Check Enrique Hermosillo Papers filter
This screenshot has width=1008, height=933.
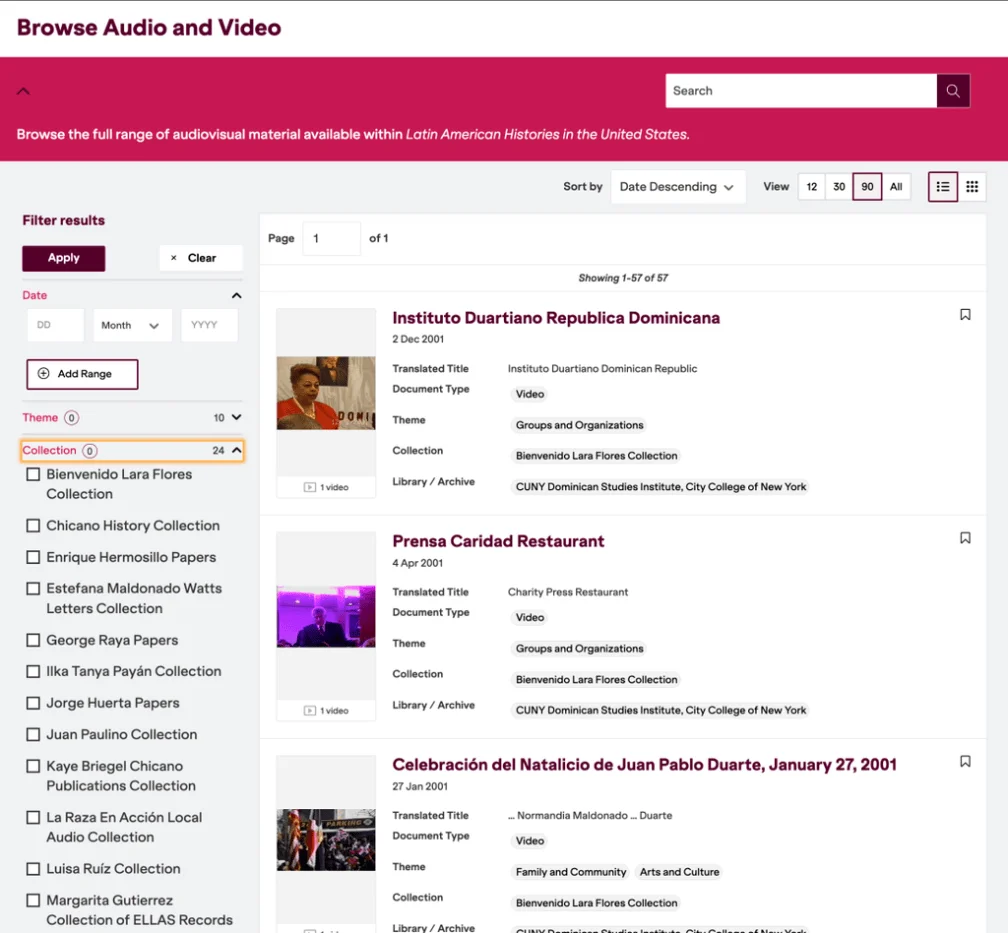pyautogui.click(x=33, y=557)
